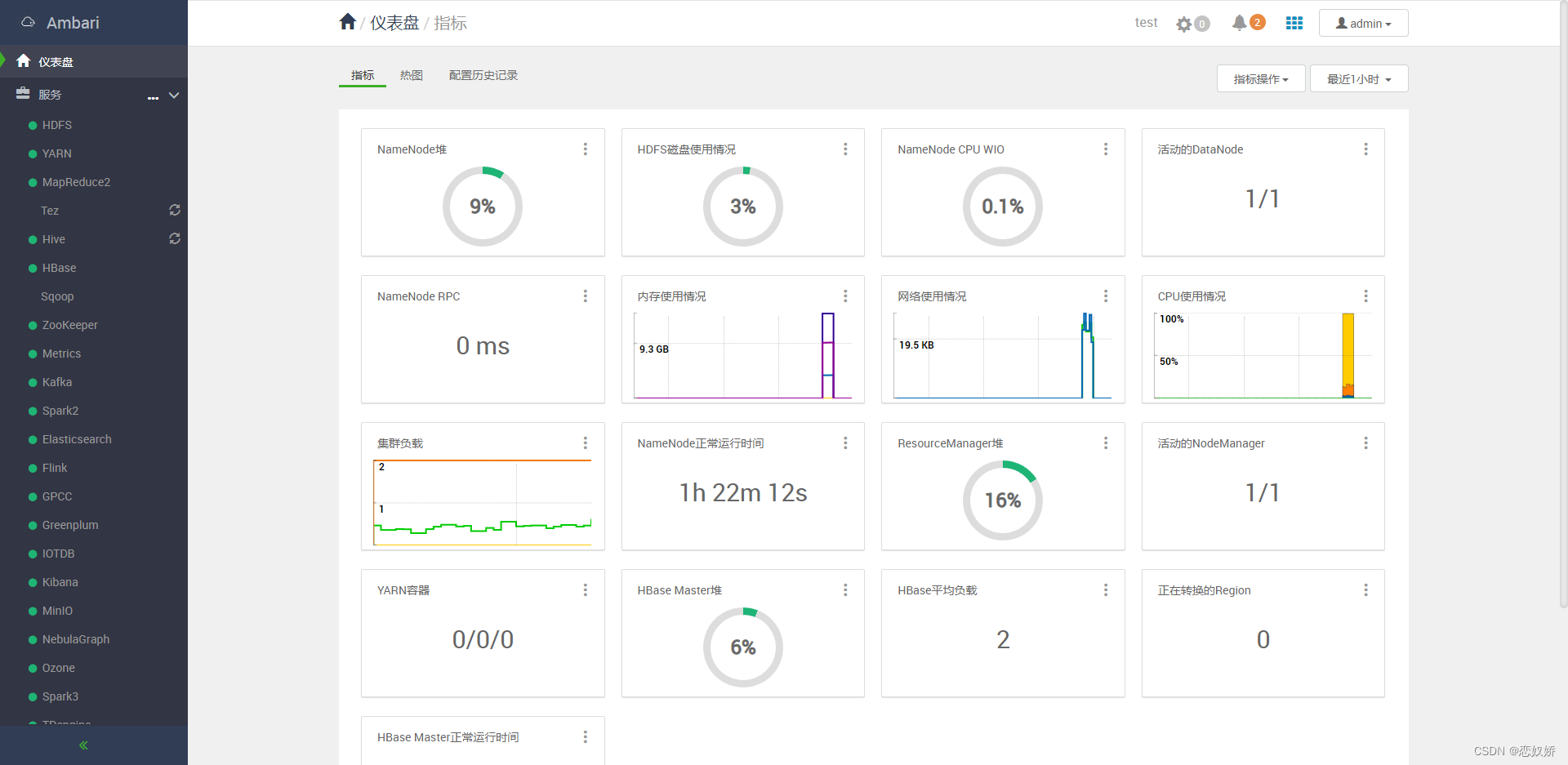Click the 仪表盘 breadcrumb link

(394, 23)
